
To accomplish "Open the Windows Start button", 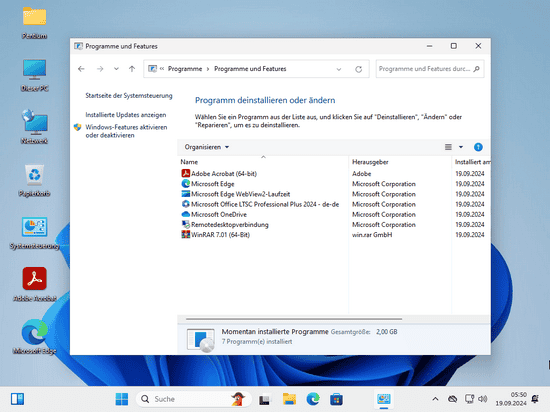I will click(122, 399).
